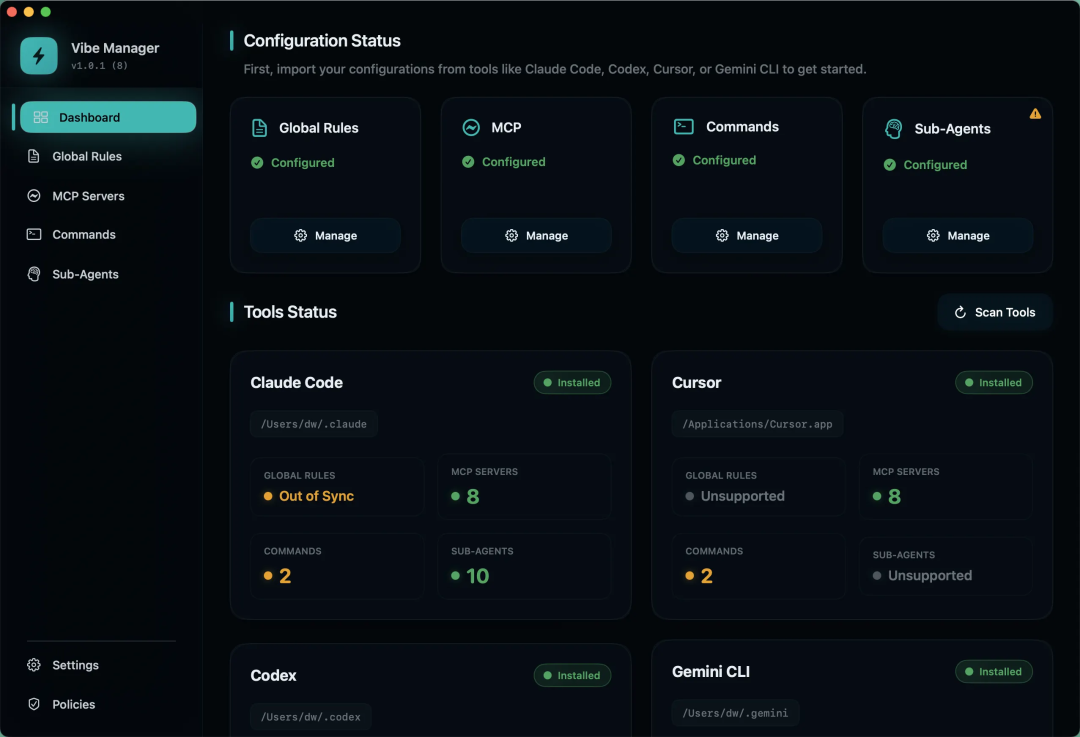This screenshot has width=1080, height=737.
Task: Click Manage button under MCP card
Action: coord(536,236)
